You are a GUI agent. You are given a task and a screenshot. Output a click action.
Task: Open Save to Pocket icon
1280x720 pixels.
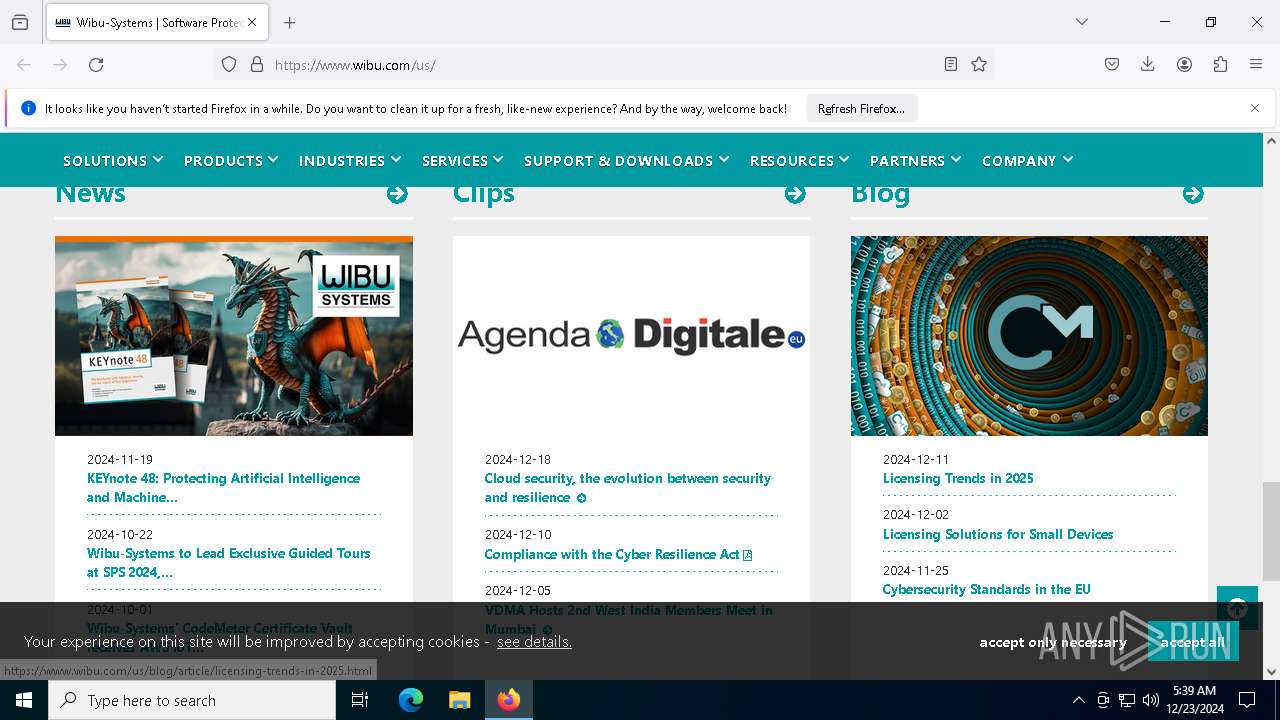tap(1112, 64)
